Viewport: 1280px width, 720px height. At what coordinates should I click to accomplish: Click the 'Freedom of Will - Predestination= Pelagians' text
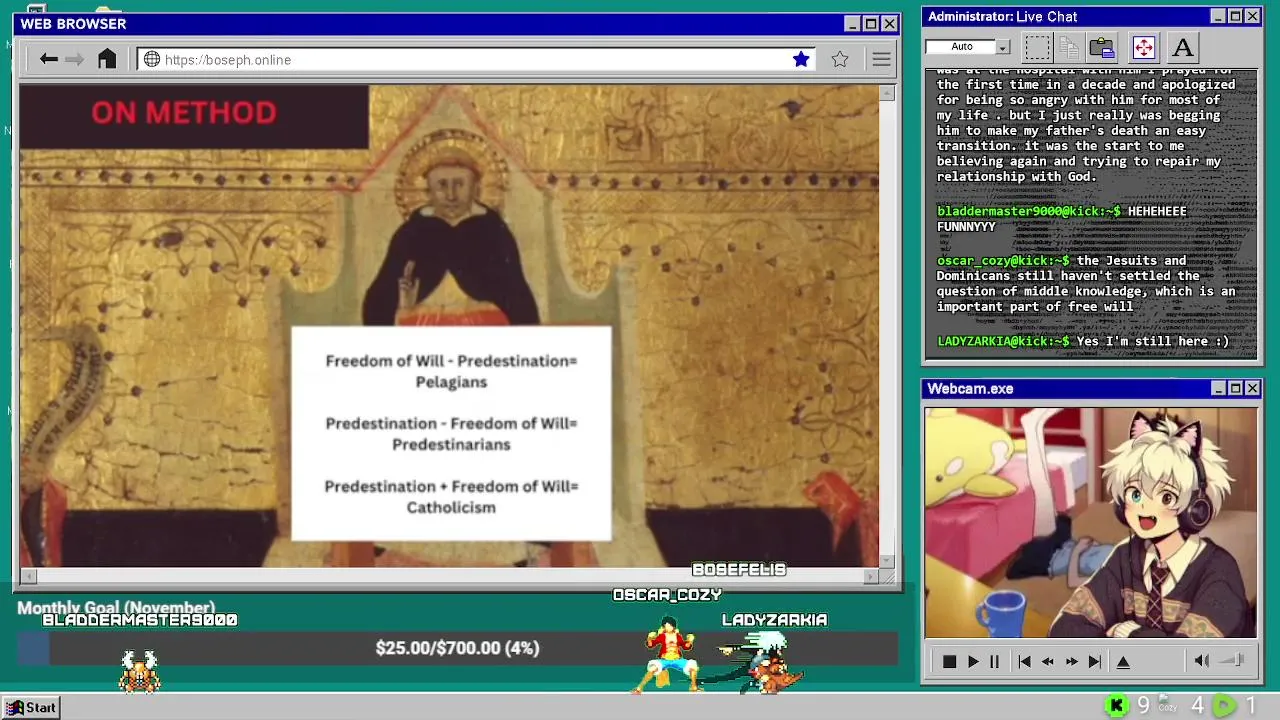451,371
